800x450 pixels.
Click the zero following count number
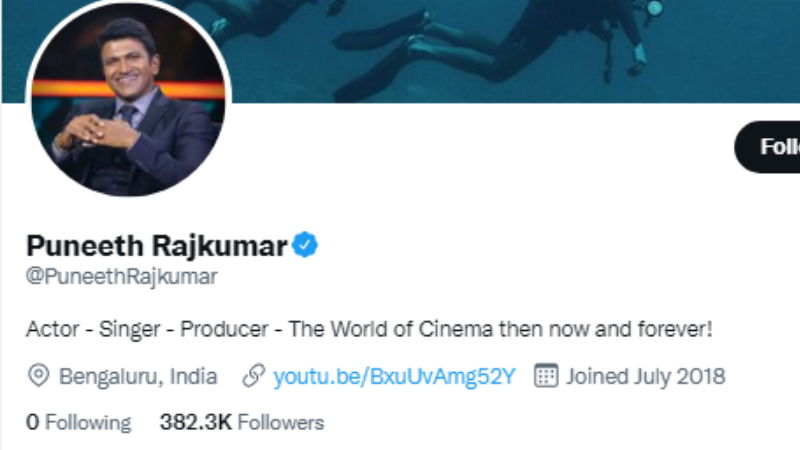click(32, 422)
